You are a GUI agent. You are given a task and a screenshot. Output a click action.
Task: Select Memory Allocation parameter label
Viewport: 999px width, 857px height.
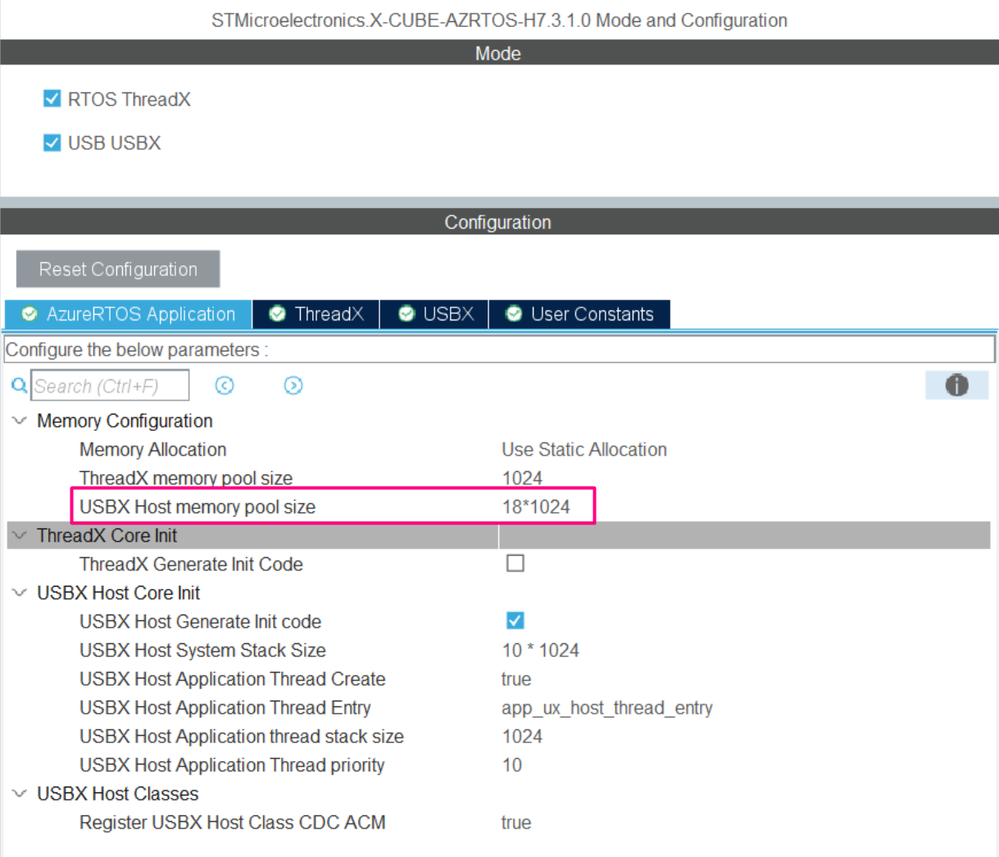153,449
